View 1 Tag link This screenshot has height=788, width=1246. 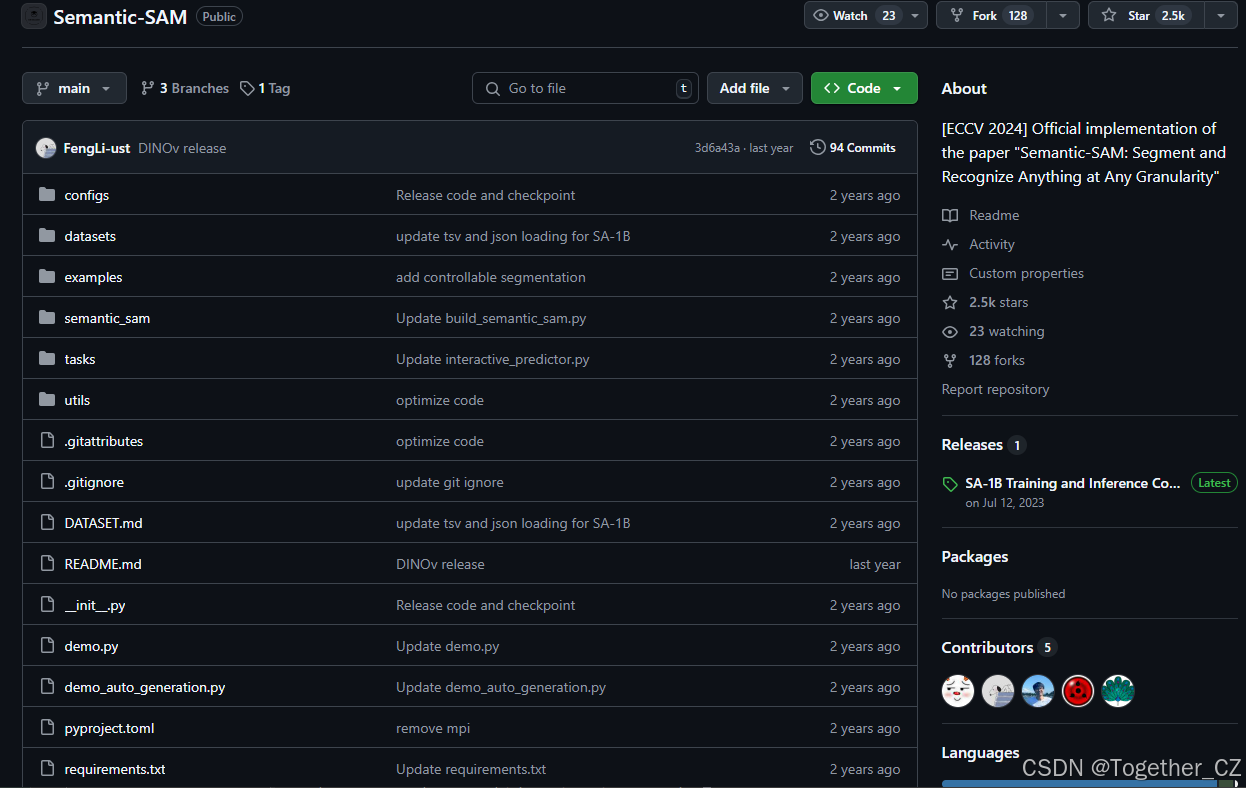(265, 88)
